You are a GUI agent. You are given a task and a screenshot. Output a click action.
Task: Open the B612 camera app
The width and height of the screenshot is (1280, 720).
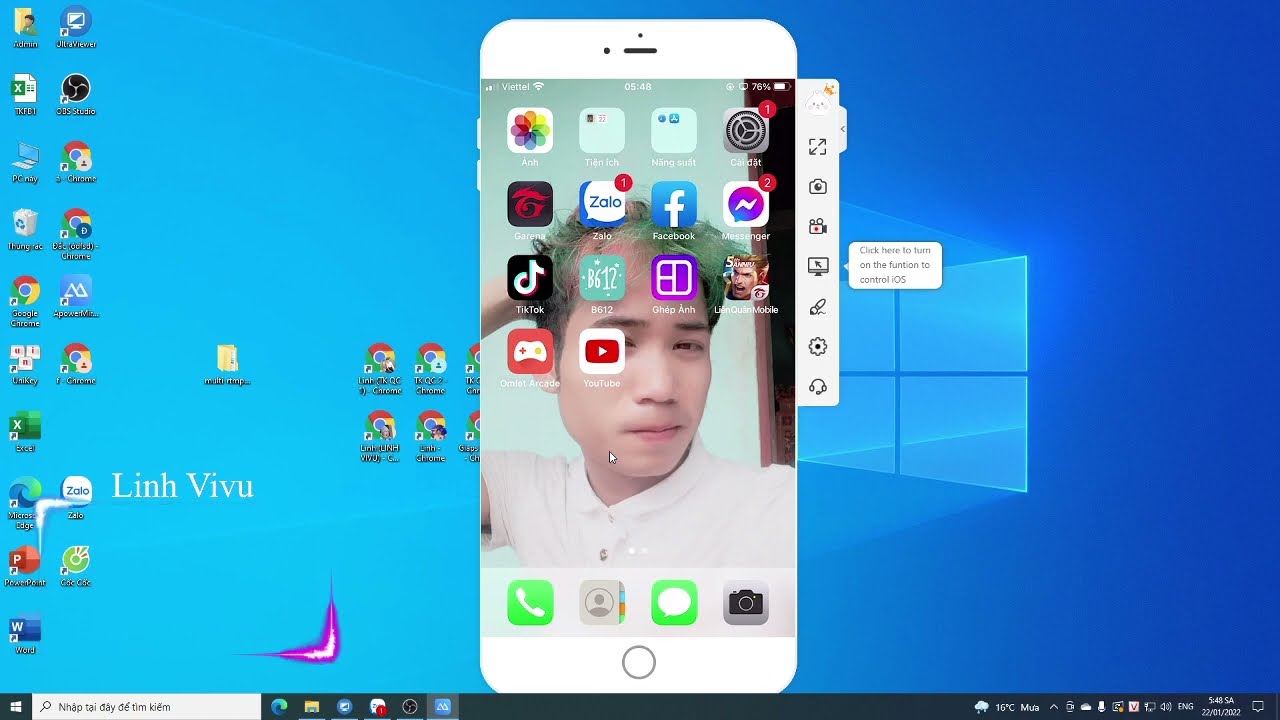coord(602,278)
